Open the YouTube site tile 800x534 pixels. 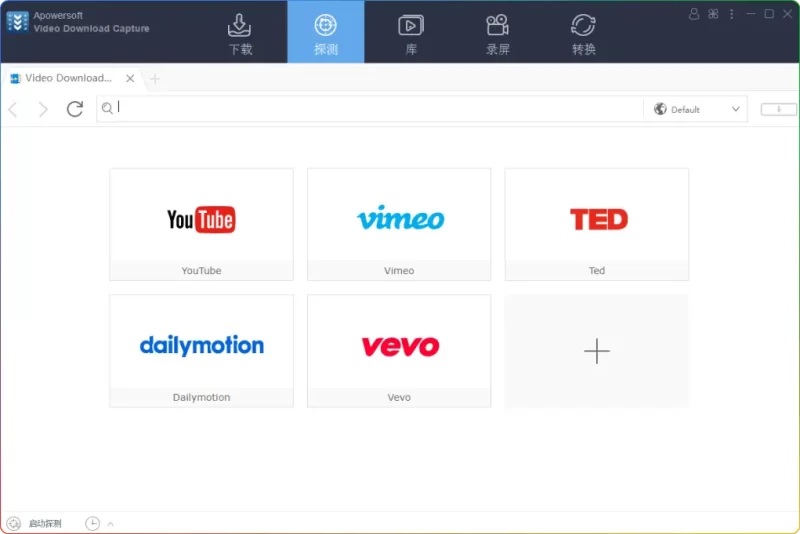click(x=201, y=224)
